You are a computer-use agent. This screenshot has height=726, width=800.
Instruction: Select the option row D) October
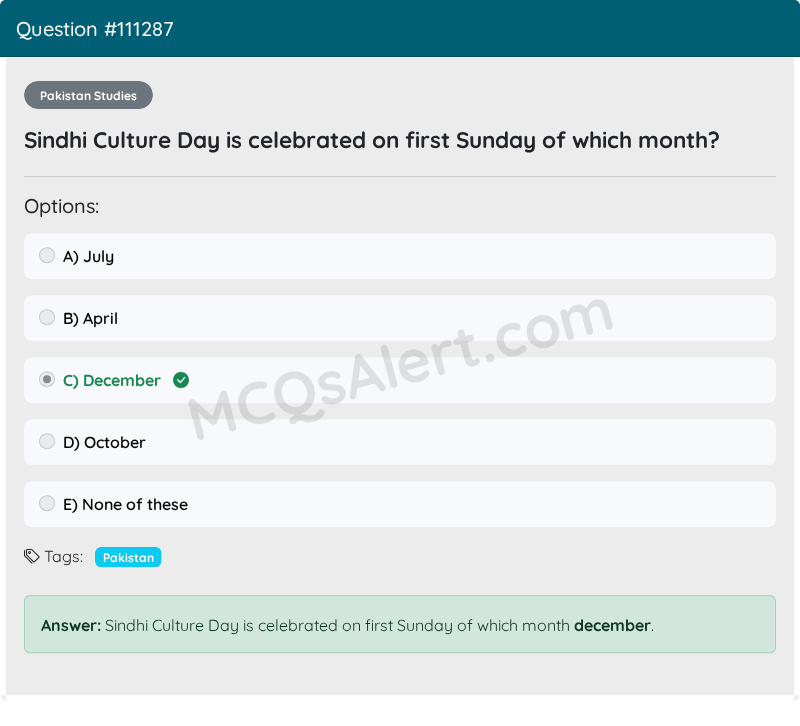pos(400,442)
